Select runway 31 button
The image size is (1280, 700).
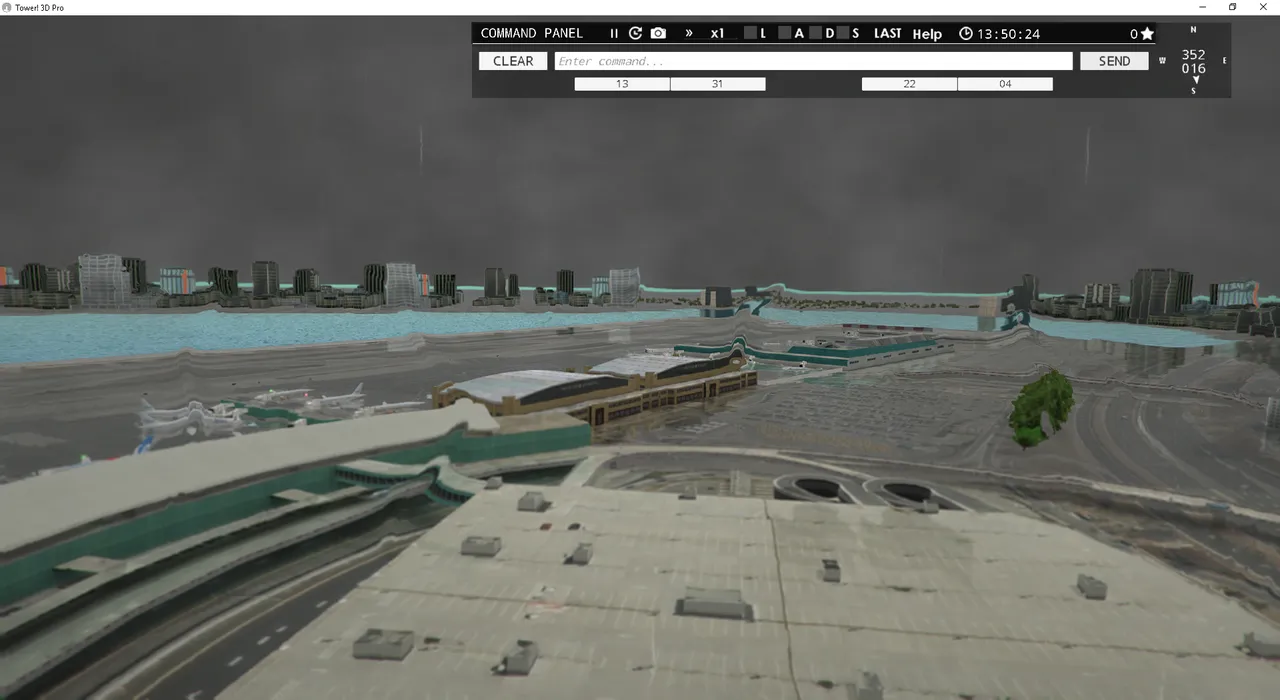(x=718, y=84)
